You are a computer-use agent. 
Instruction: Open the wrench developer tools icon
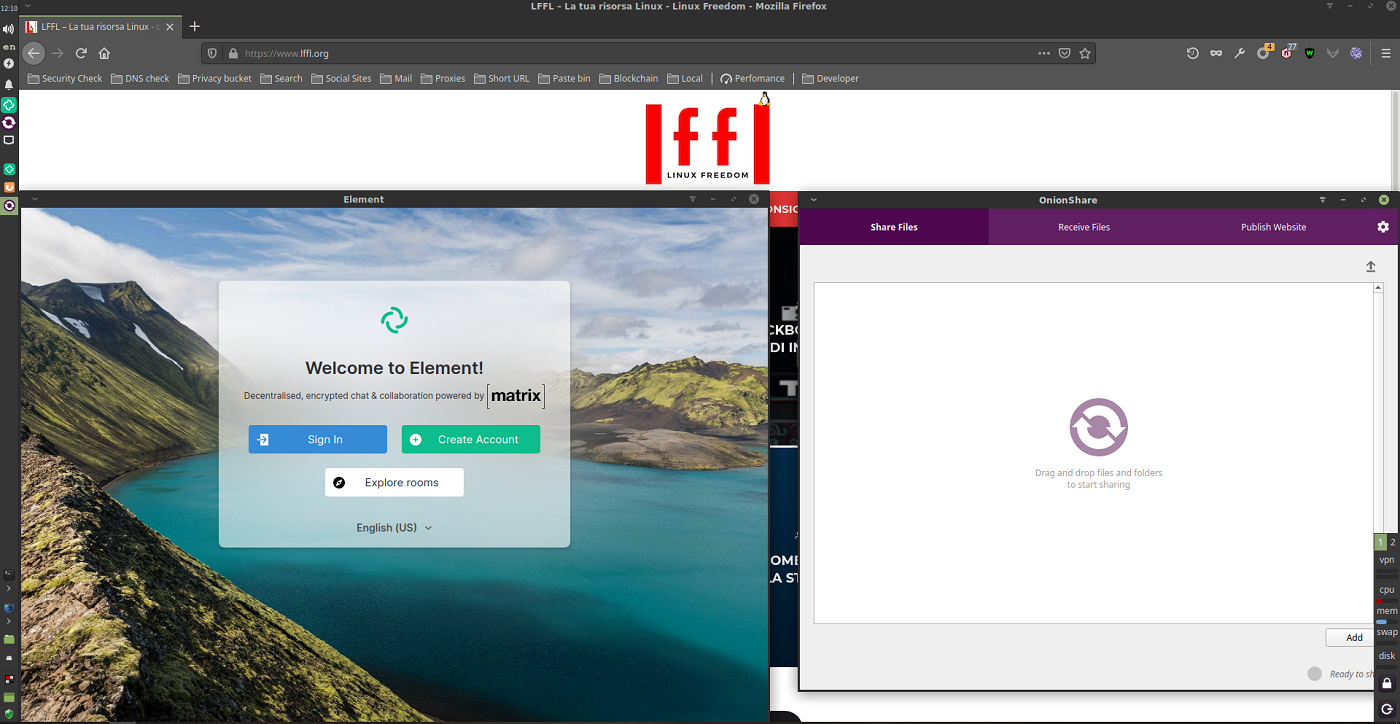point(1239,53)
